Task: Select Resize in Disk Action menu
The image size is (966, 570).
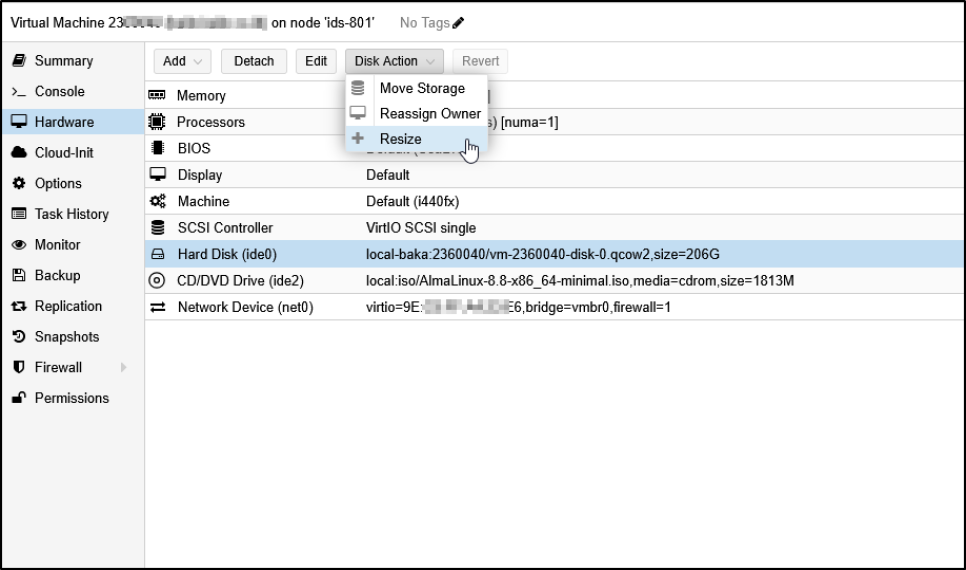Action: [400, 139]
